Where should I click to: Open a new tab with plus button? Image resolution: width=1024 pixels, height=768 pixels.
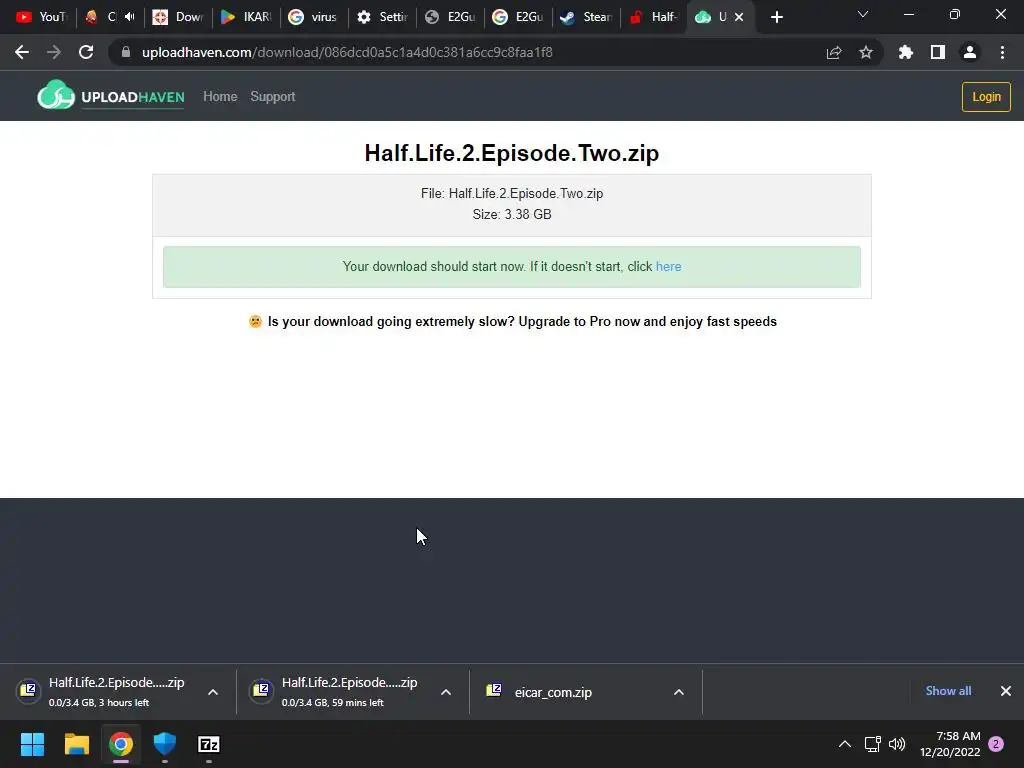[x=776, y=17]
